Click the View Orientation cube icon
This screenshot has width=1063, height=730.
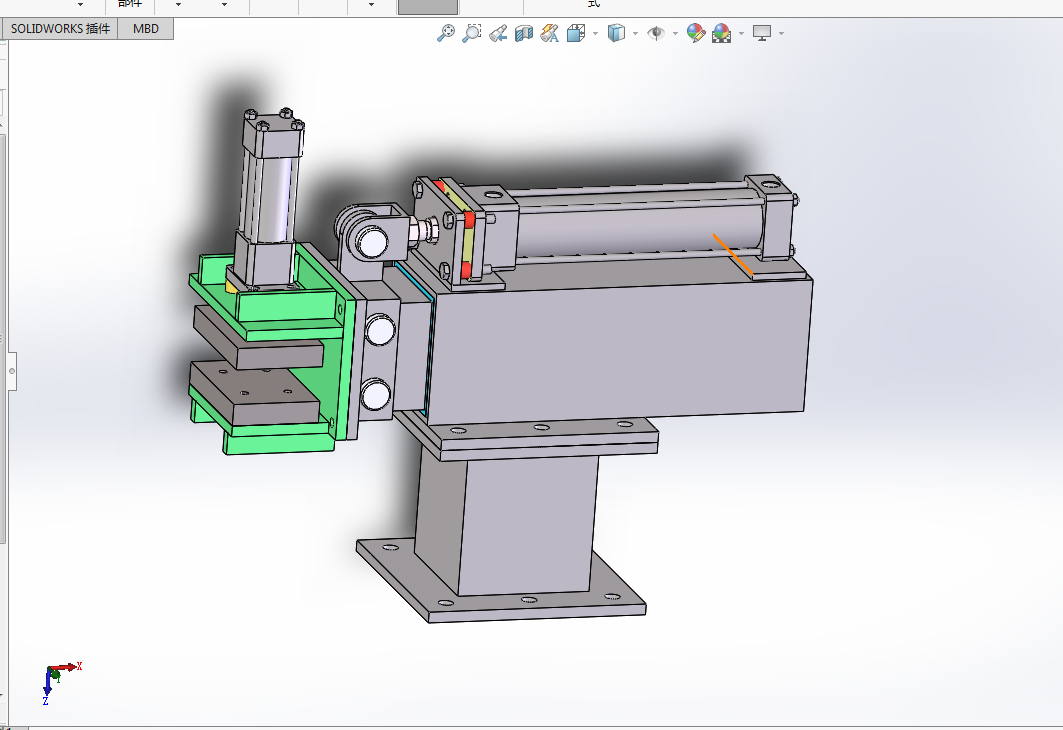pos(576,33)
